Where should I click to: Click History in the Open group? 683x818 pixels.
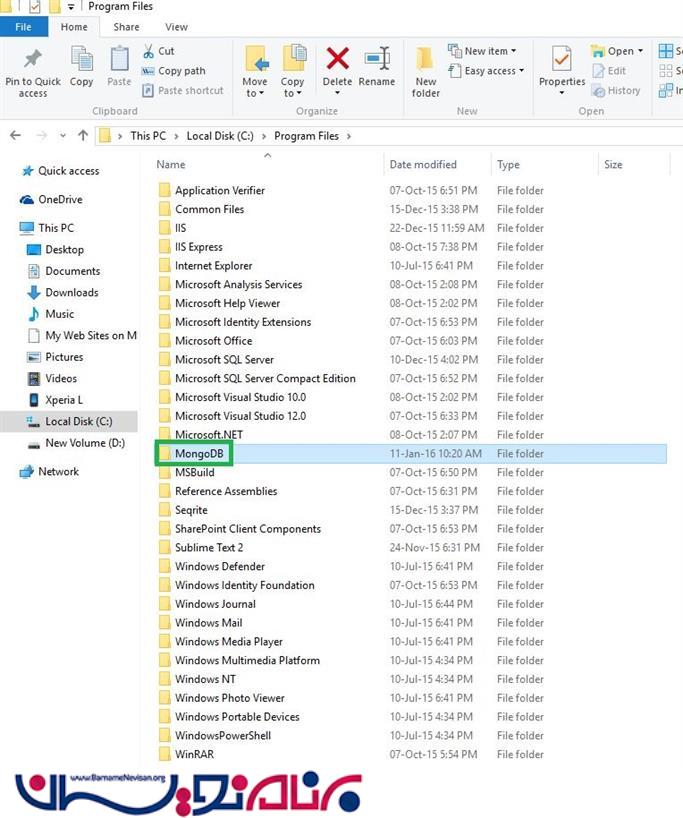click(616, 91)
